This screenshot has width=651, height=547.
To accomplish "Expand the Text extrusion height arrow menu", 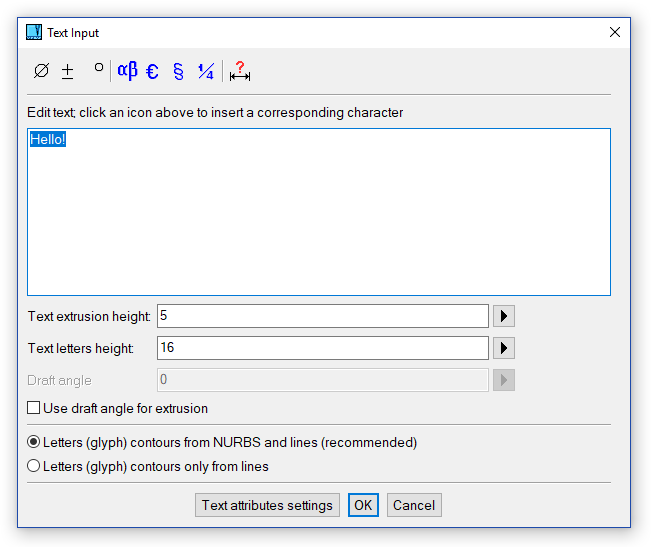I will (x=504, y=316).
